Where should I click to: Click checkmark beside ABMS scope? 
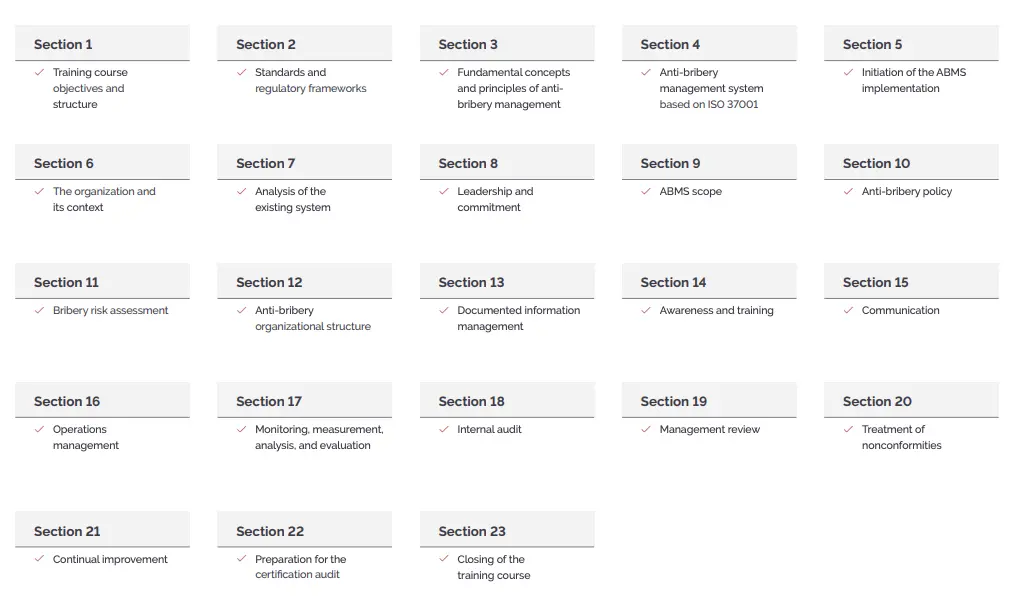645,192
